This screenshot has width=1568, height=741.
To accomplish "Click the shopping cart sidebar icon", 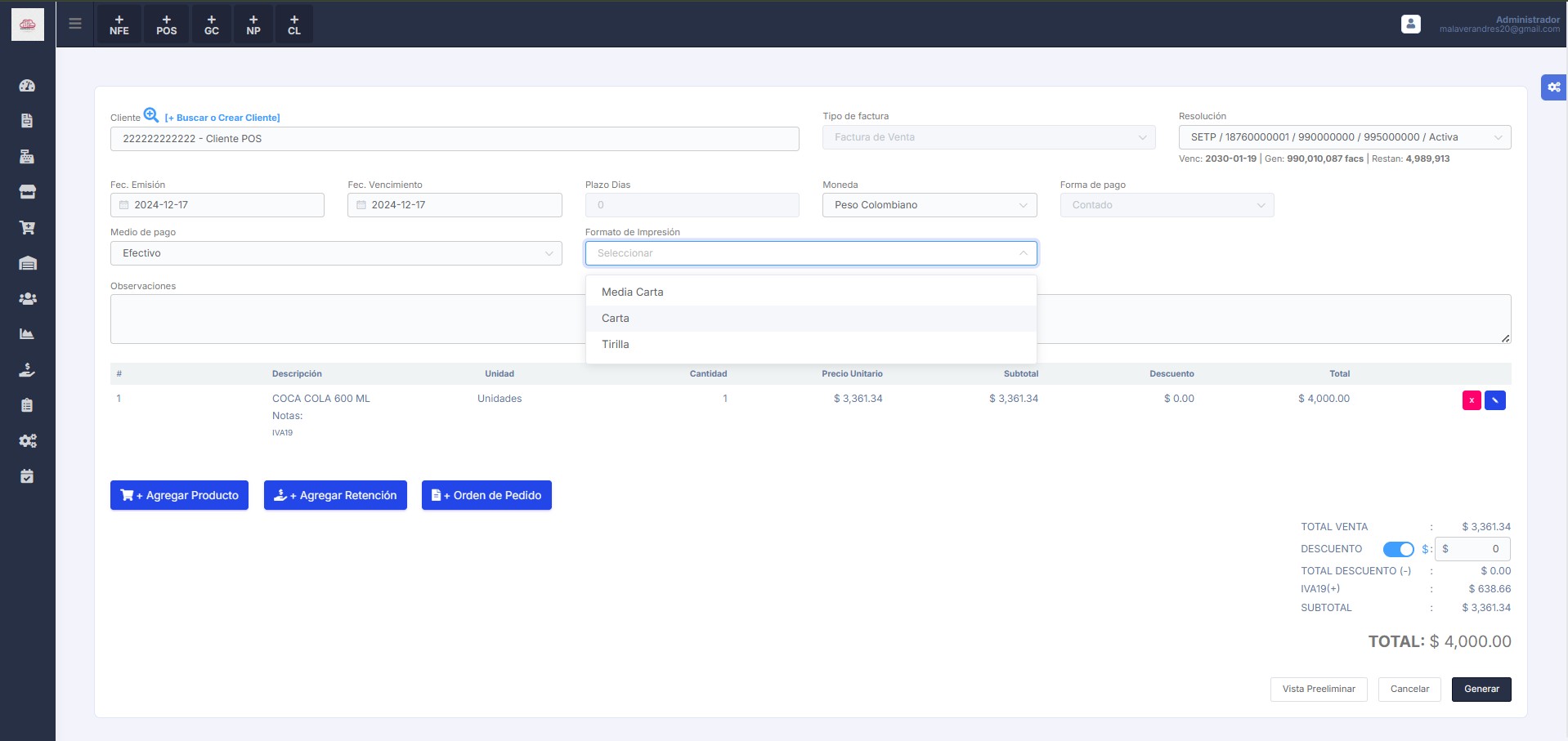I will (27, 228).
